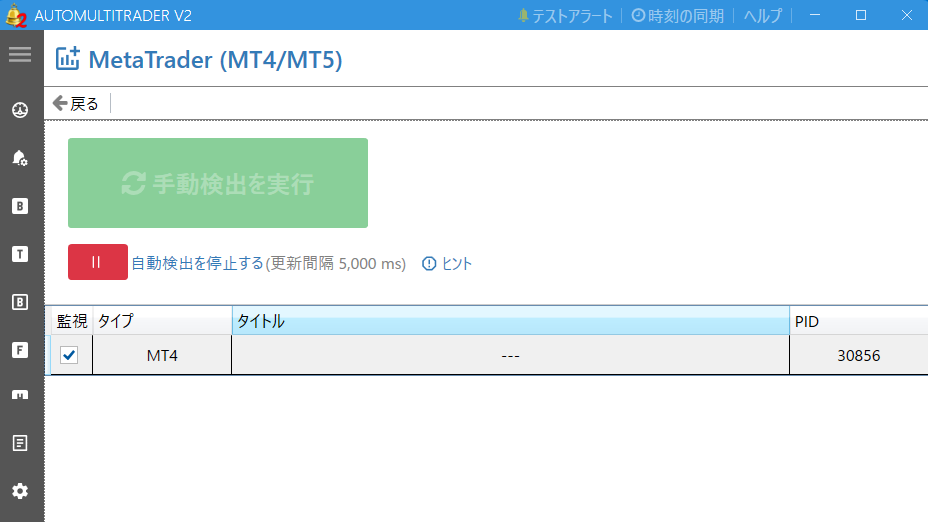
Task: Maximize the AutoMultiTrader window
Action: click(x=861, y=15)
